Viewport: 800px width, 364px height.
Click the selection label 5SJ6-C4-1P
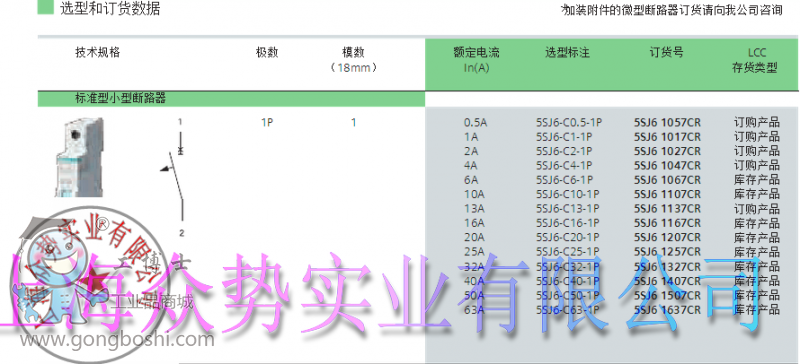pos(564,165)
